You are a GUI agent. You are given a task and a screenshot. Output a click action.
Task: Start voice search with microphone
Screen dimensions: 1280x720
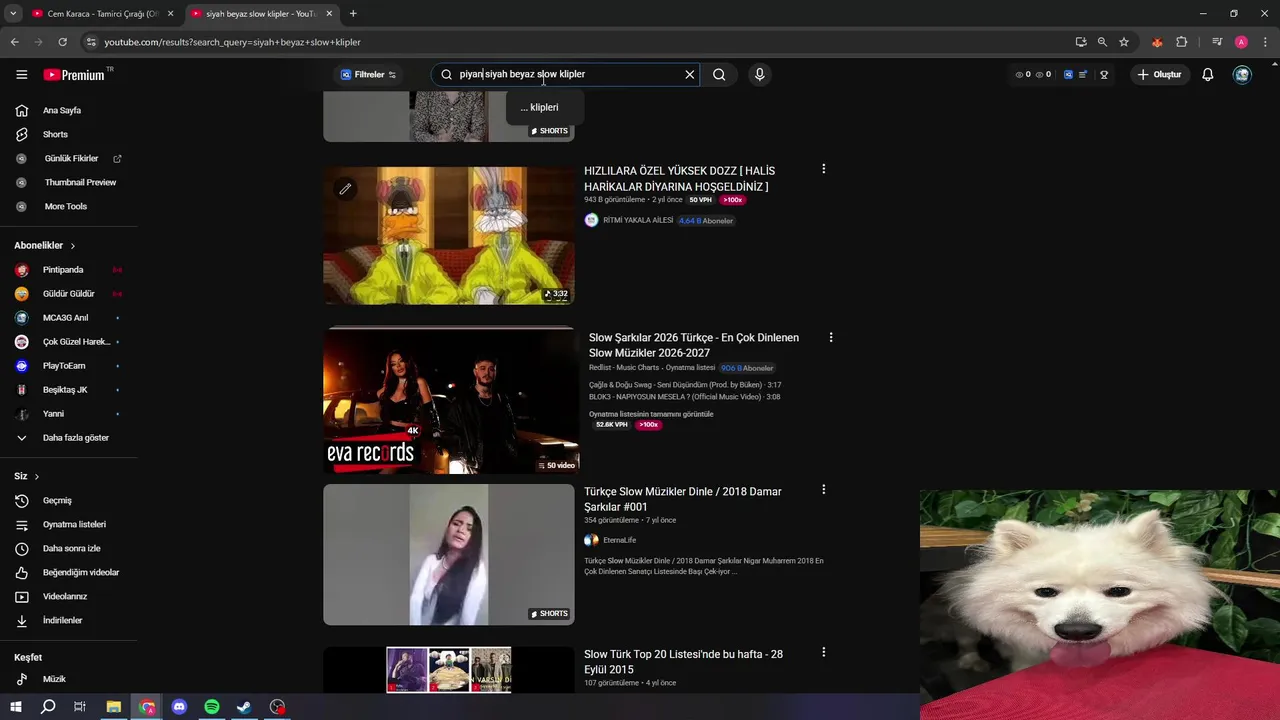[760, 74]
